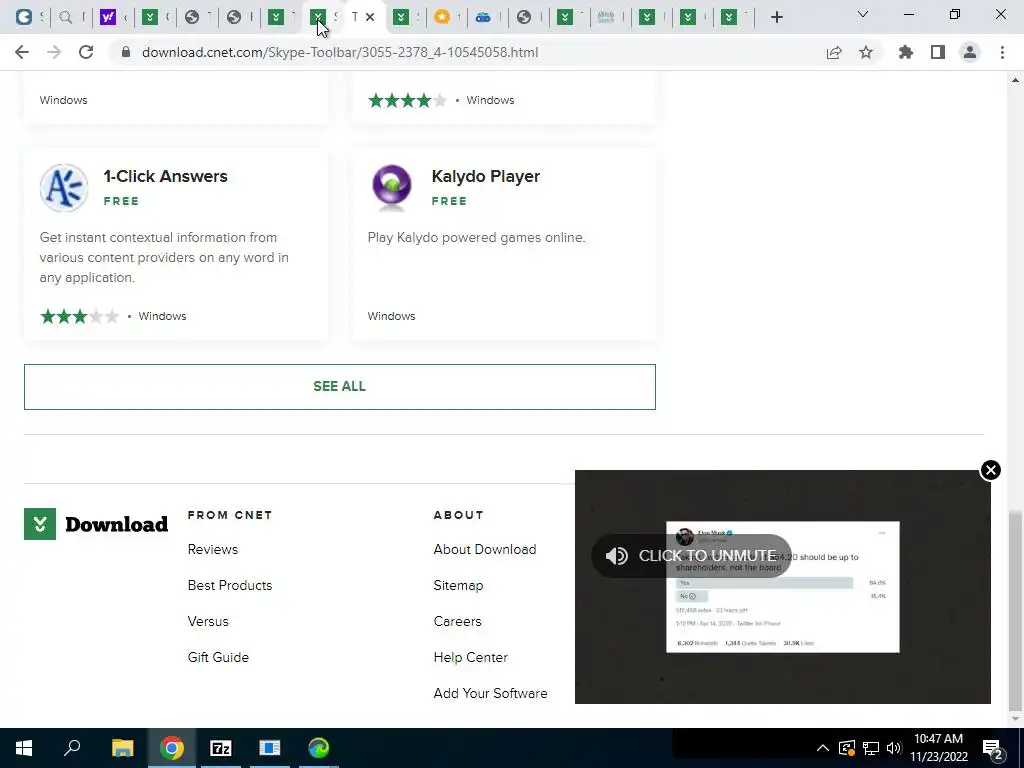Screen dimensions: 1024x768
Task: Go back to the previous page
Action: point(22,52)
